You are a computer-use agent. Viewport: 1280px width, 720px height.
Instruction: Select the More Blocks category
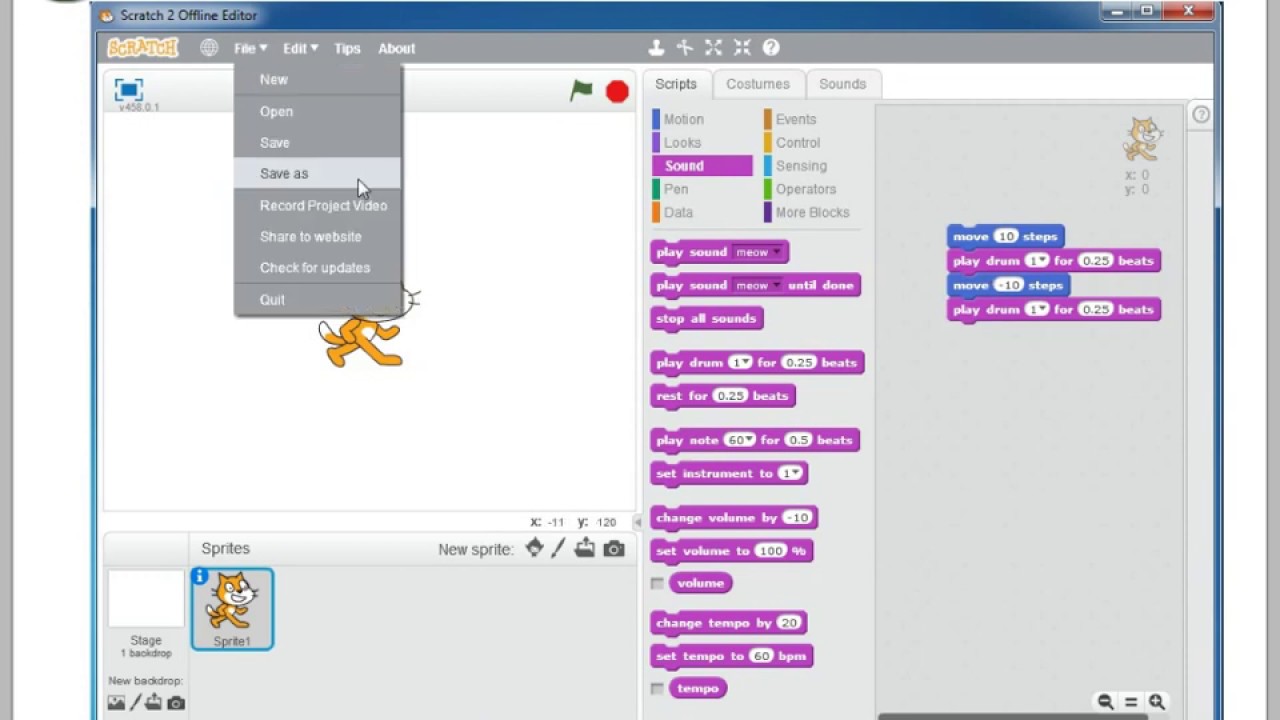814,212
